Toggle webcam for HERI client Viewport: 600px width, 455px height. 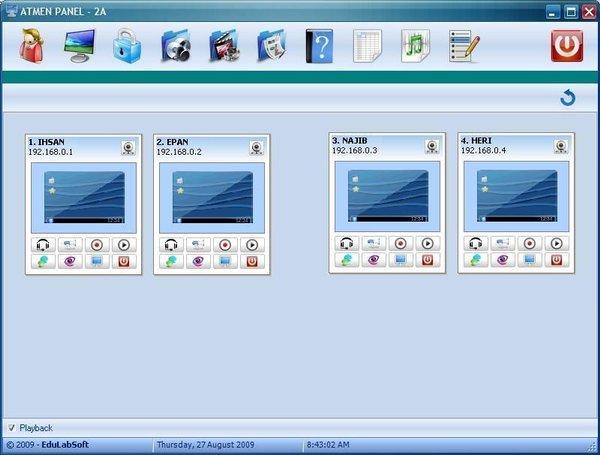(561, 147)
